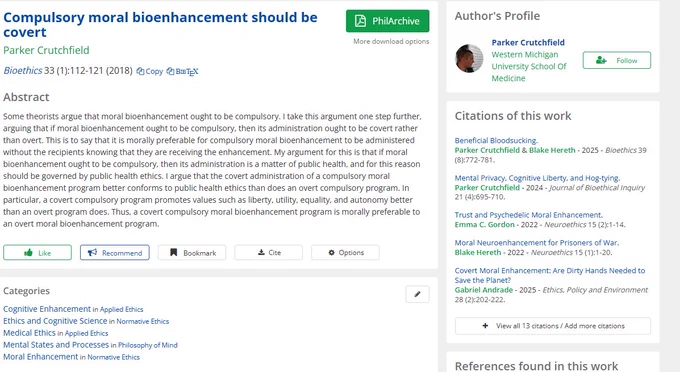Open Cognitive Enhancement category
680x372 pixels.
47,309
